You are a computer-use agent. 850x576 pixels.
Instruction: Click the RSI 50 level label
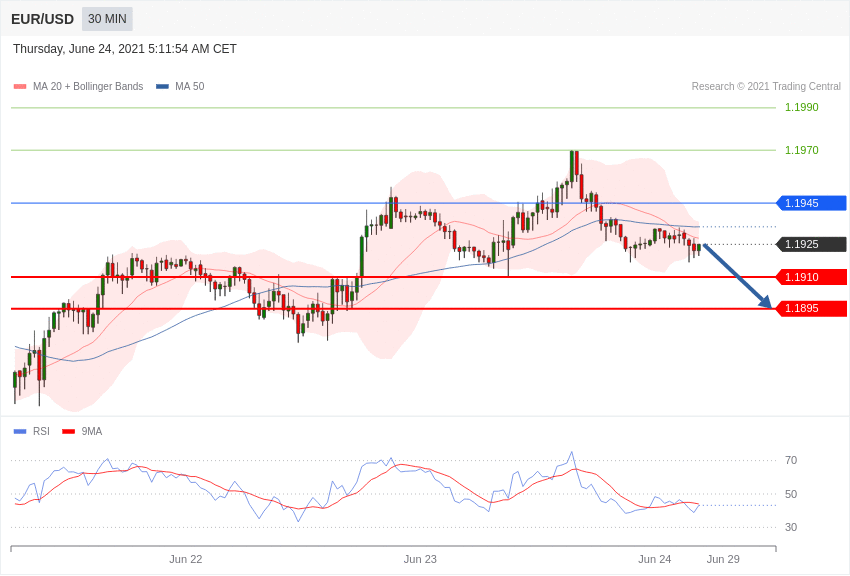[x=791, y=494]
